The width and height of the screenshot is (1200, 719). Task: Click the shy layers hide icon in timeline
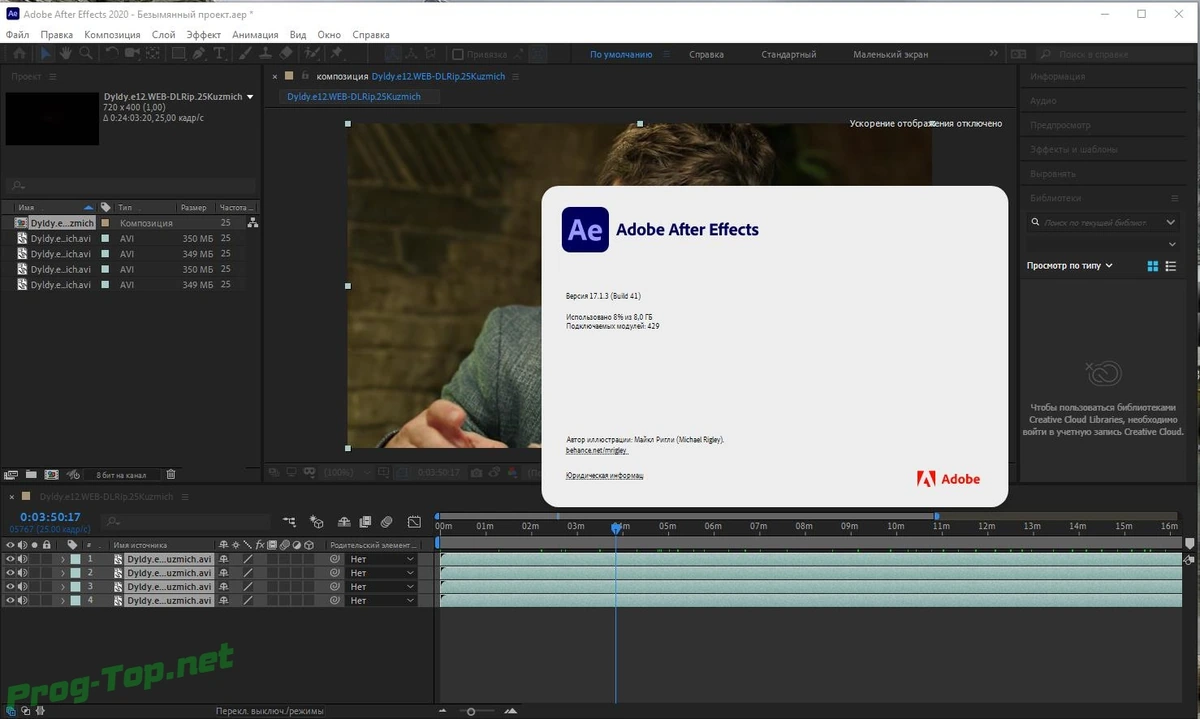(x=343, y=522)
